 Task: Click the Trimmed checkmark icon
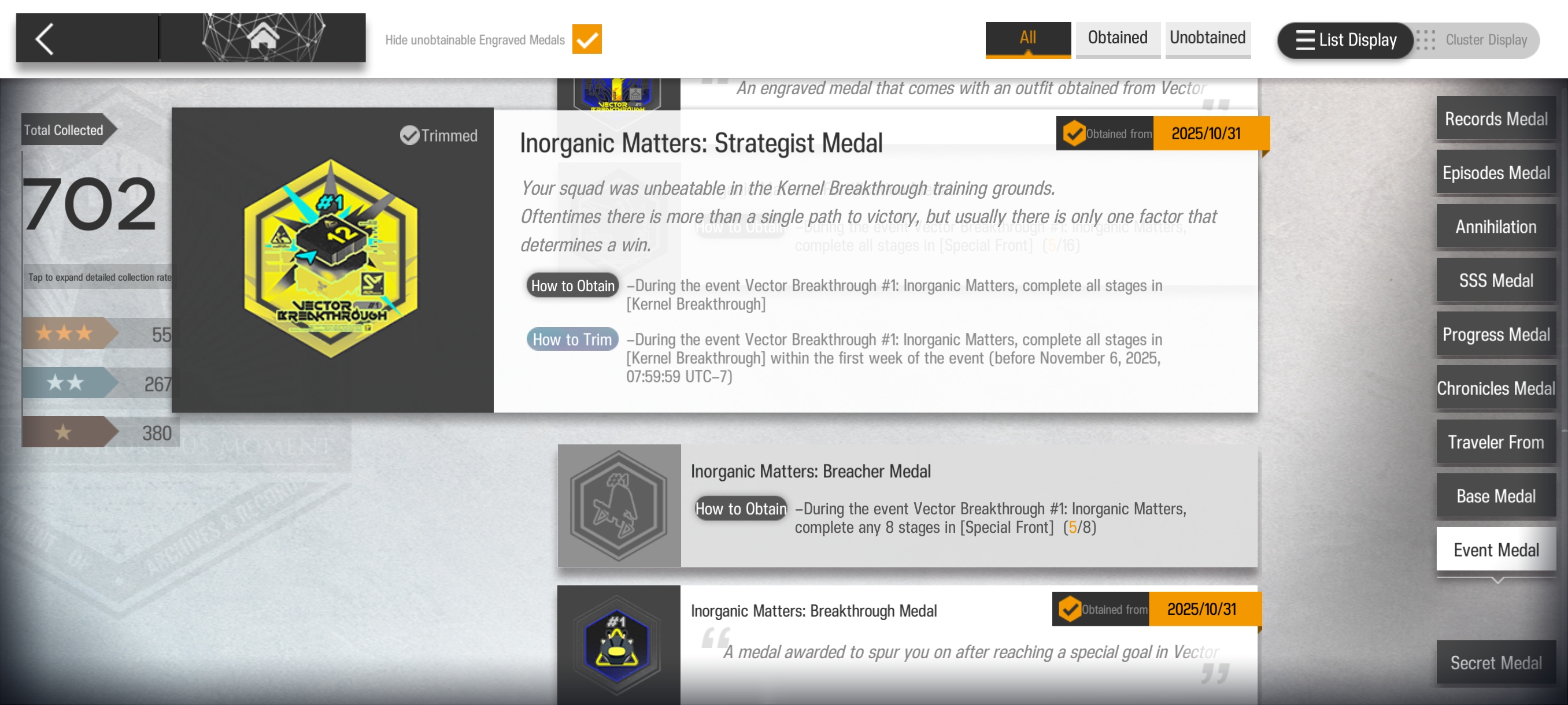410,135
